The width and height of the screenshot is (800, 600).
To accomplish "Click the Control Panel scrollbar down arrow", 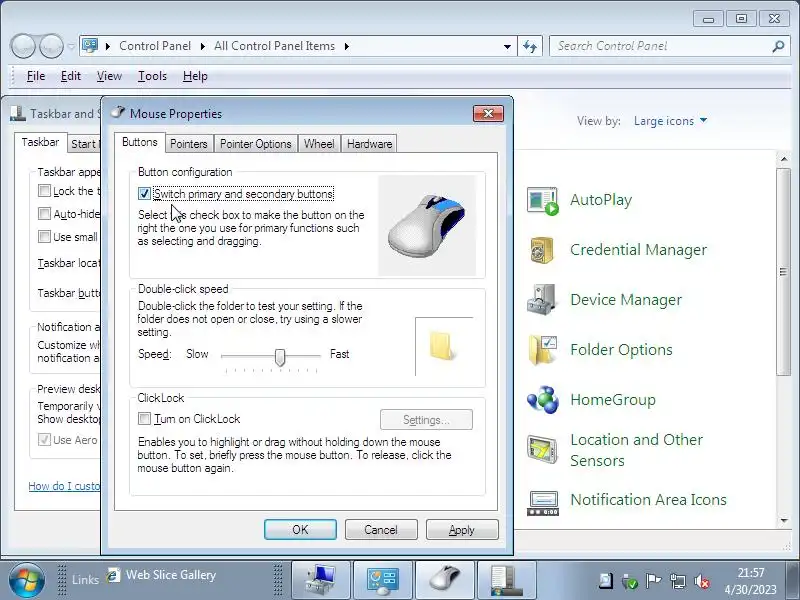I will [x=784, y=520].
